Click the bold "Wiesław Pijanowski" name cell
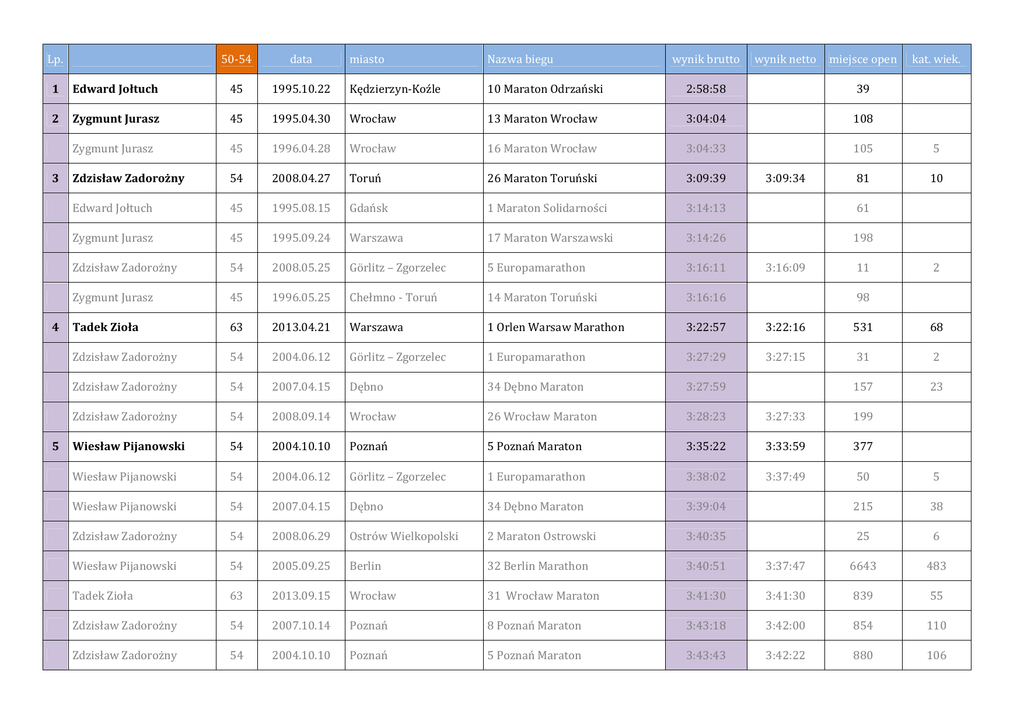1024x724 pixels. point(128,446)
